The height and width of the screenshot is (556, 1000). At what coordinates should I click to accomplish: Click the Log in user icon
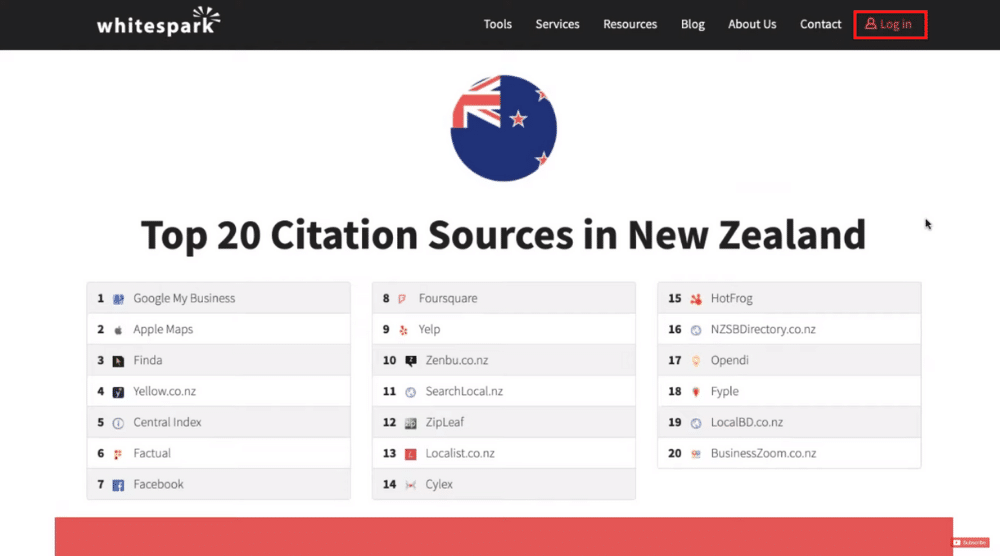(x=871, y=24)
